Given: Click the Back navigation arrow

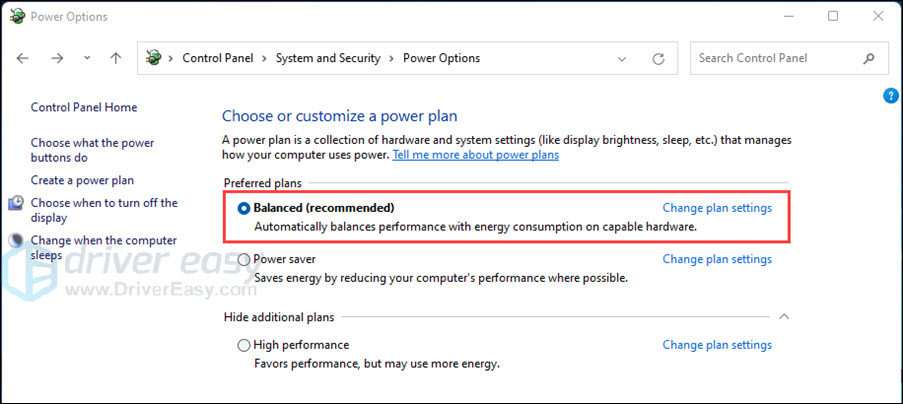Looking at the screenshot, I should pos(23,58).
